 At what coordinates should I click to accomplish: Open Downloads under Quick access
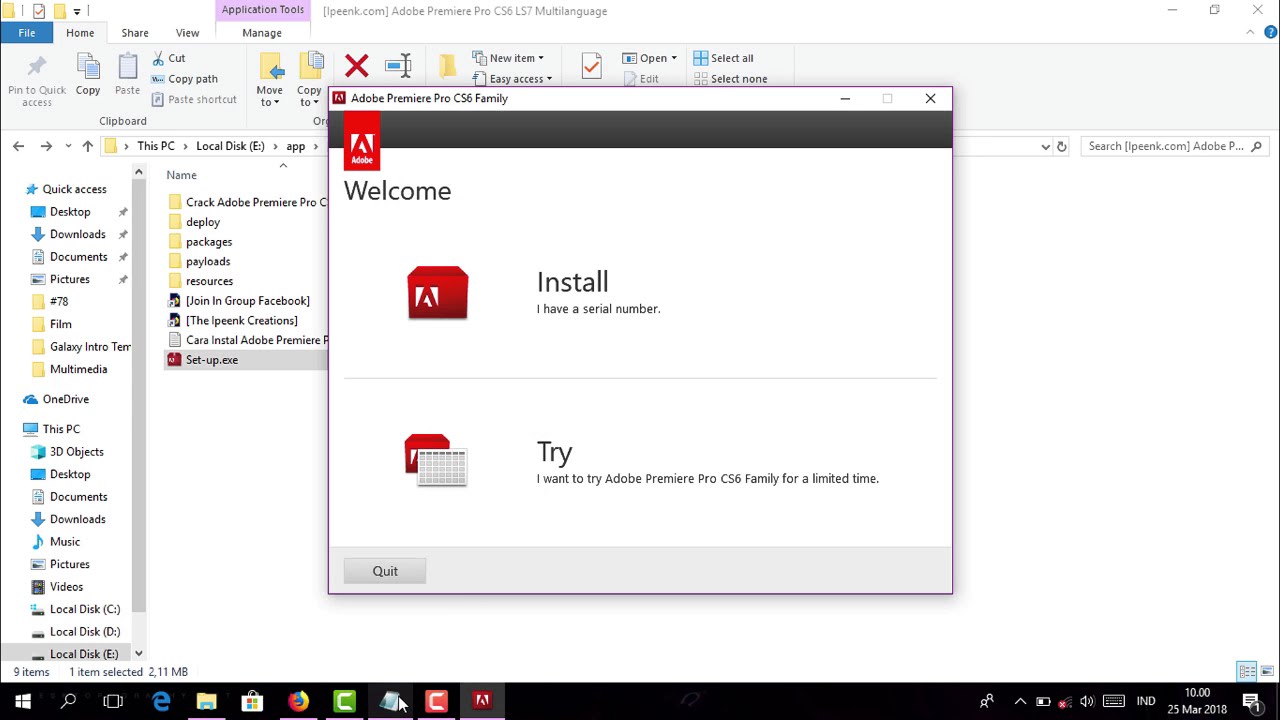click(x=77, y=234)
